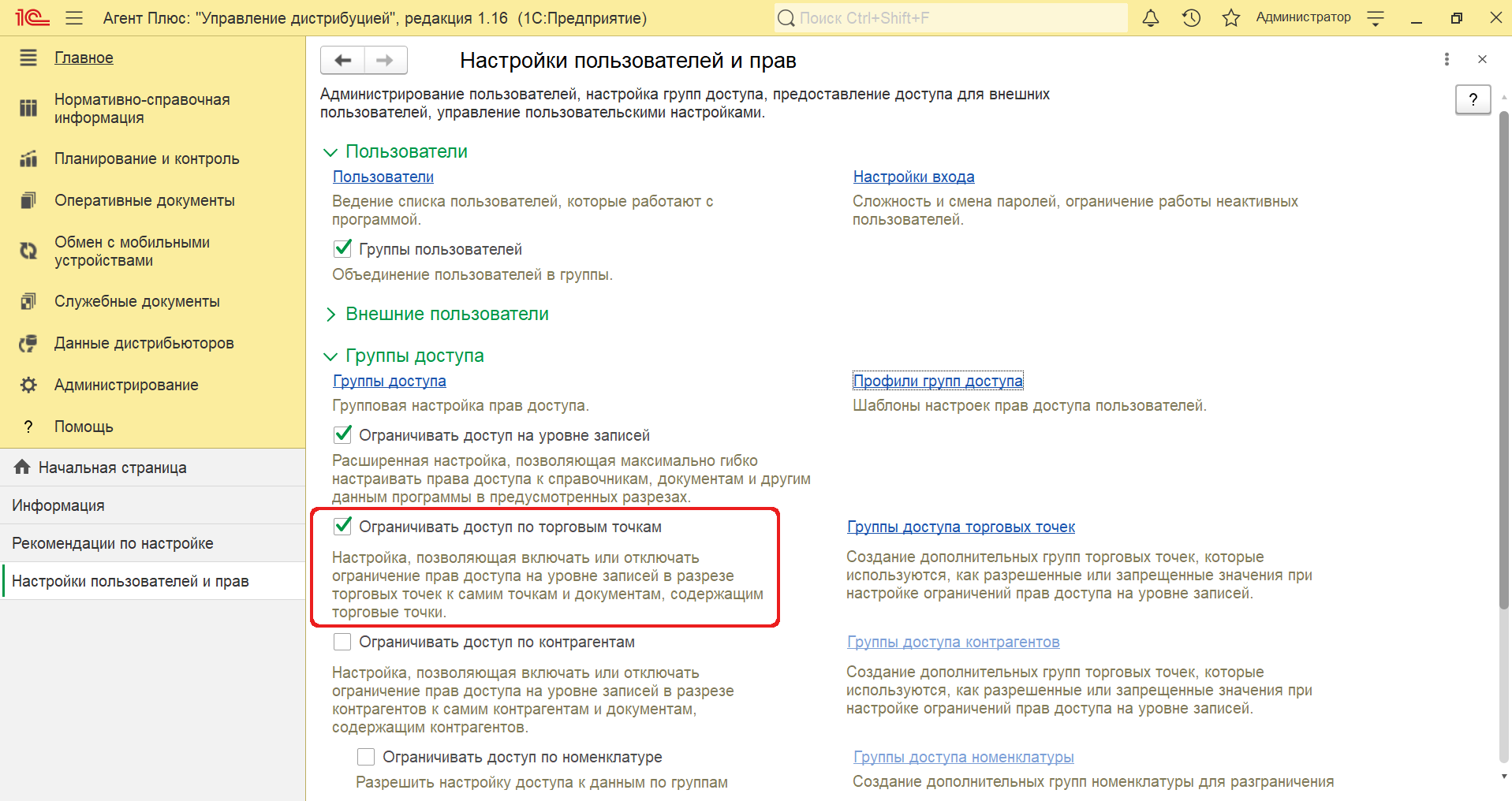
Task: Switch to Рекомендации по настройке tab
Action: click(152, 543)
